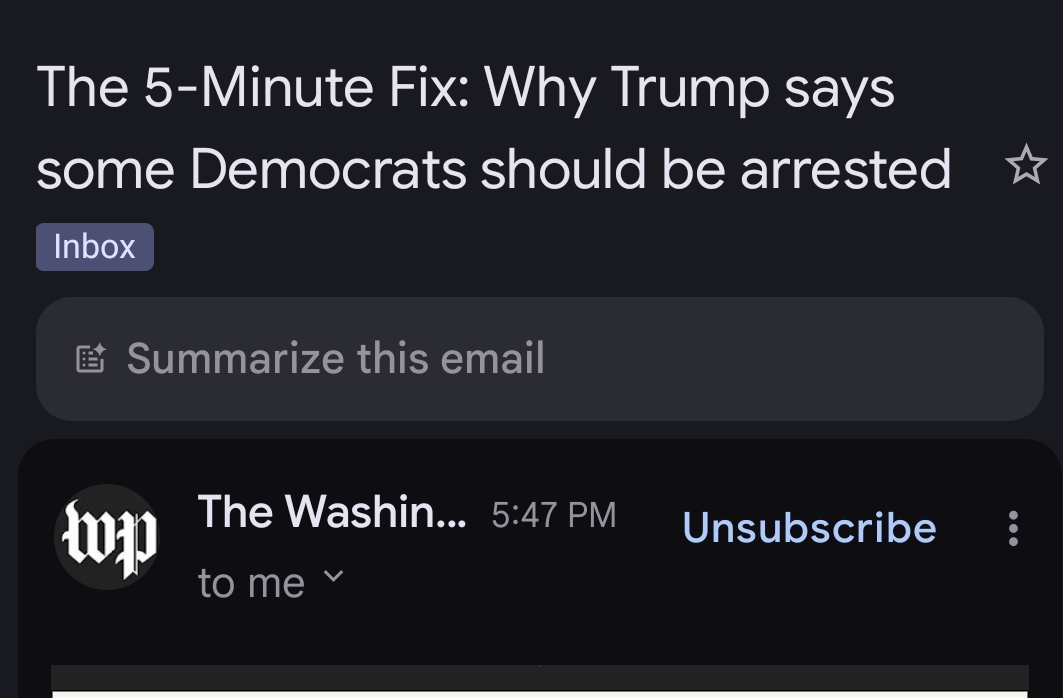Click the Unsubscribe link
1063x698 pixels.
[809, 528]
